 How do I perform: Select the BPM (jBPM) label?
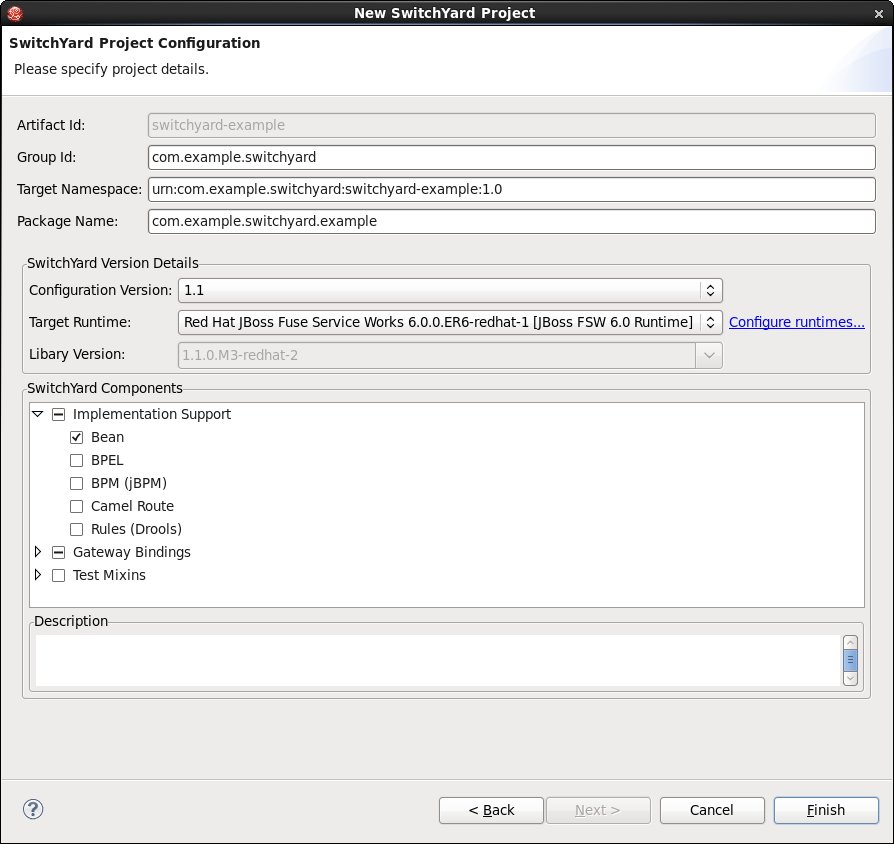[129, 484]
